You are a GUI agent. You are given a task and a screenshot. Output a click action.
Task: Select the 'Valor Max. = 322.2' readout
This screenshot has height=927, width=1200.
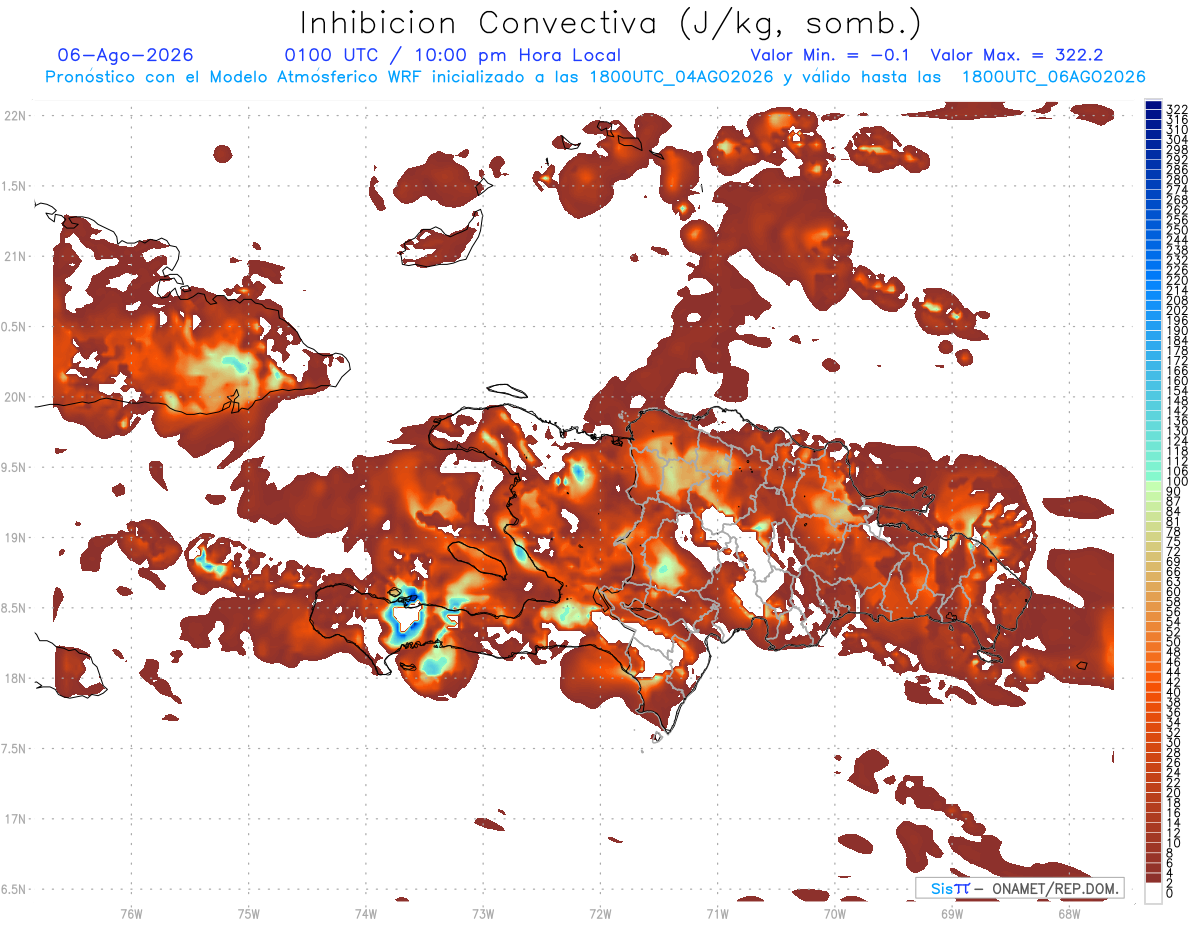(x=1017, y=55)
